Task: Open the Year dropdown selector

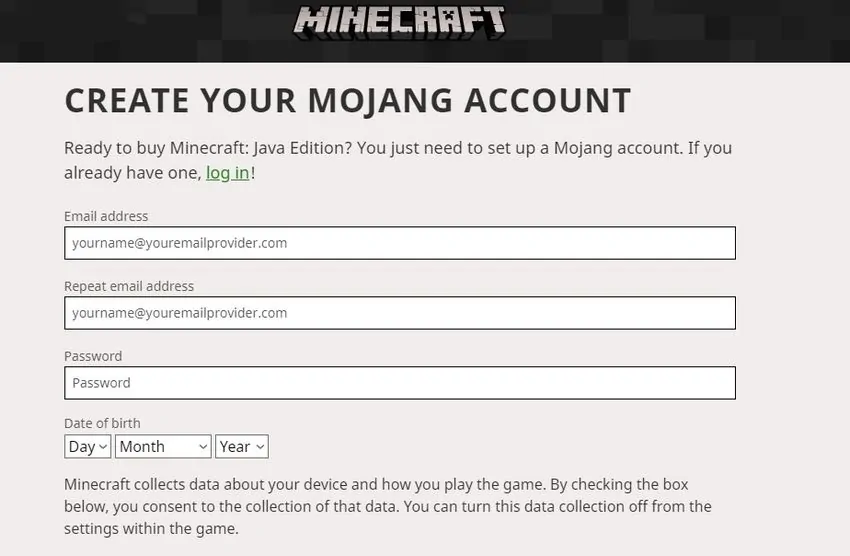Action: [241, 447]
